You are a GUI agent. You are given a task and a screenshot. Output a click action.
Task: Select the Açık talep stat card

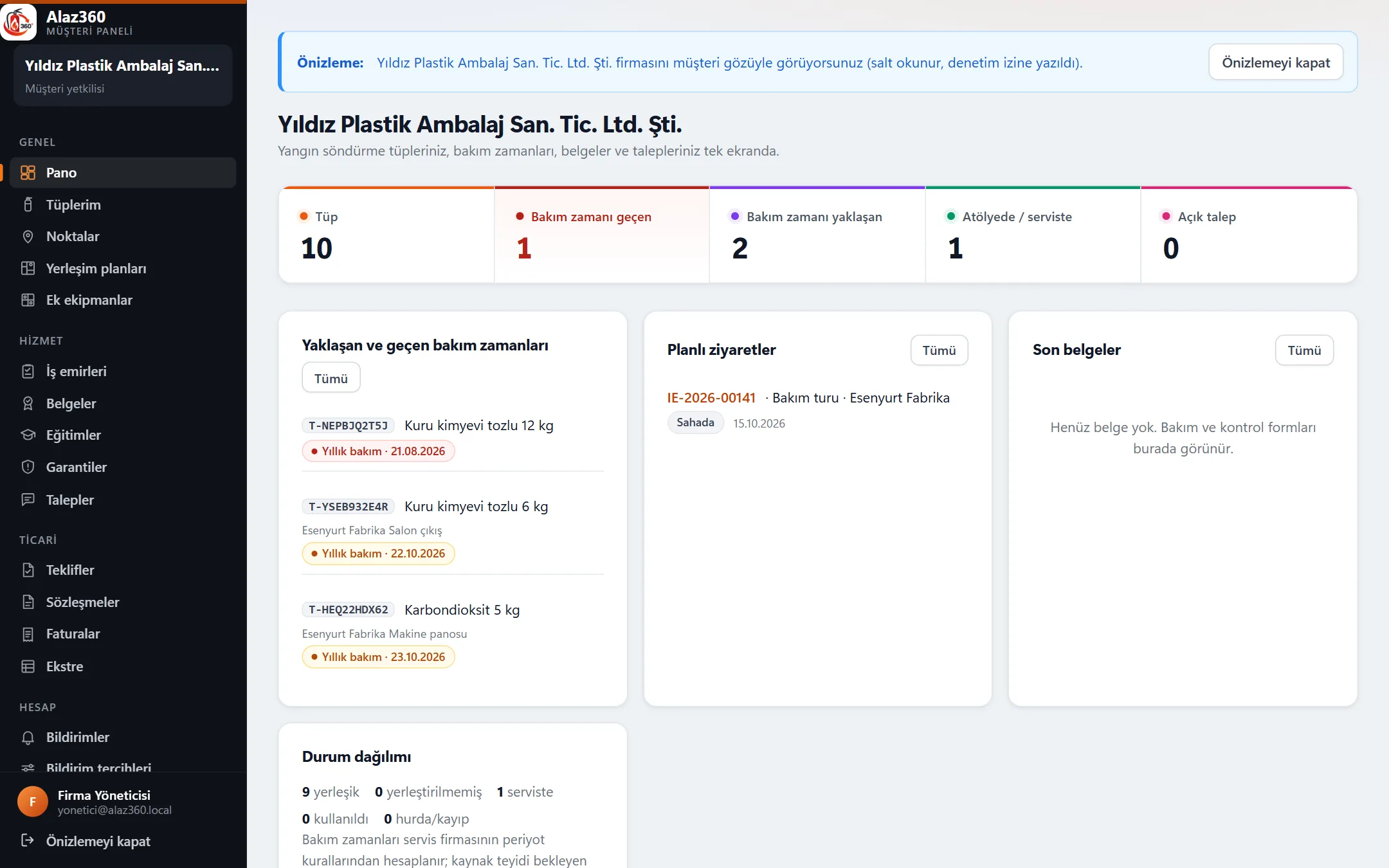[1249, 235]
